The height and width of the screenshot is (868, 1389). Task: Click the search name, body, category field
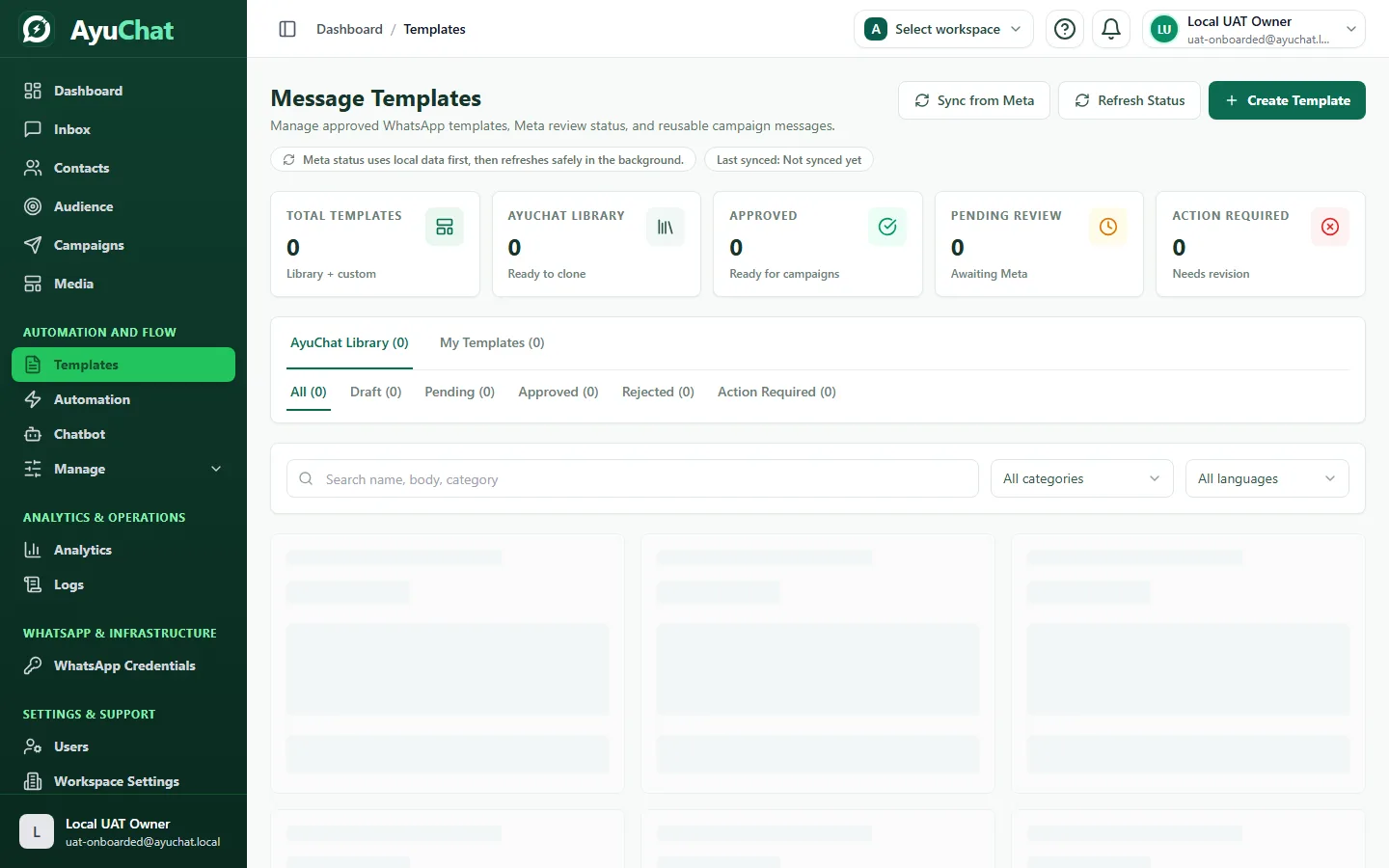633,478
